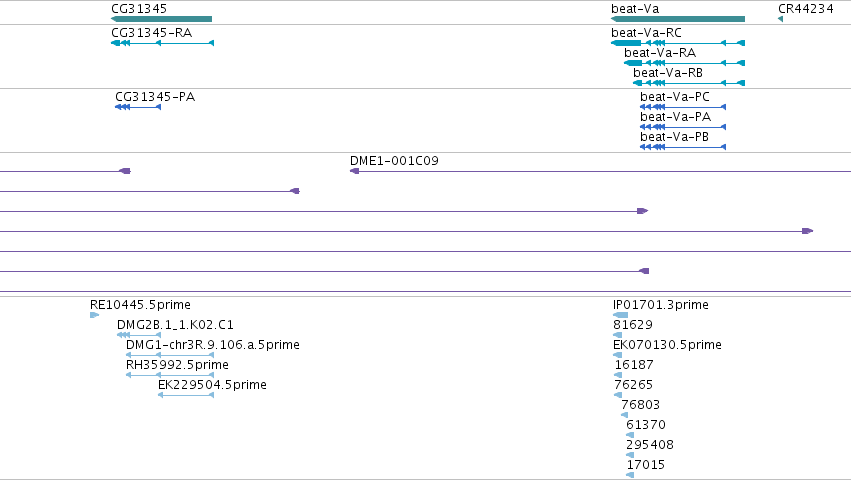
Task: Click the IP01701.3prime EST marker
Action: (620, 315)
